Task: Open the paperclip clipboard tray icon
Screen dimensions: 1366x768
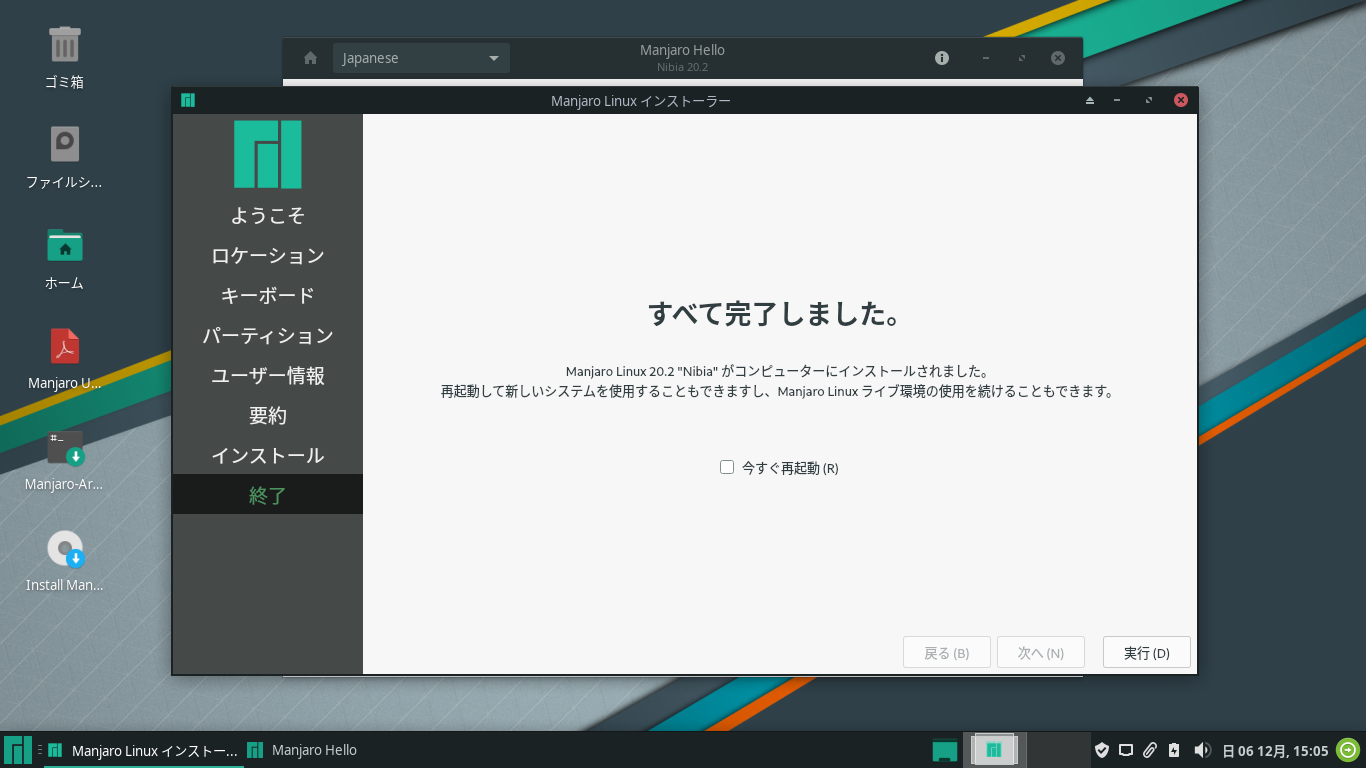Action: [x=1150, y=750]
